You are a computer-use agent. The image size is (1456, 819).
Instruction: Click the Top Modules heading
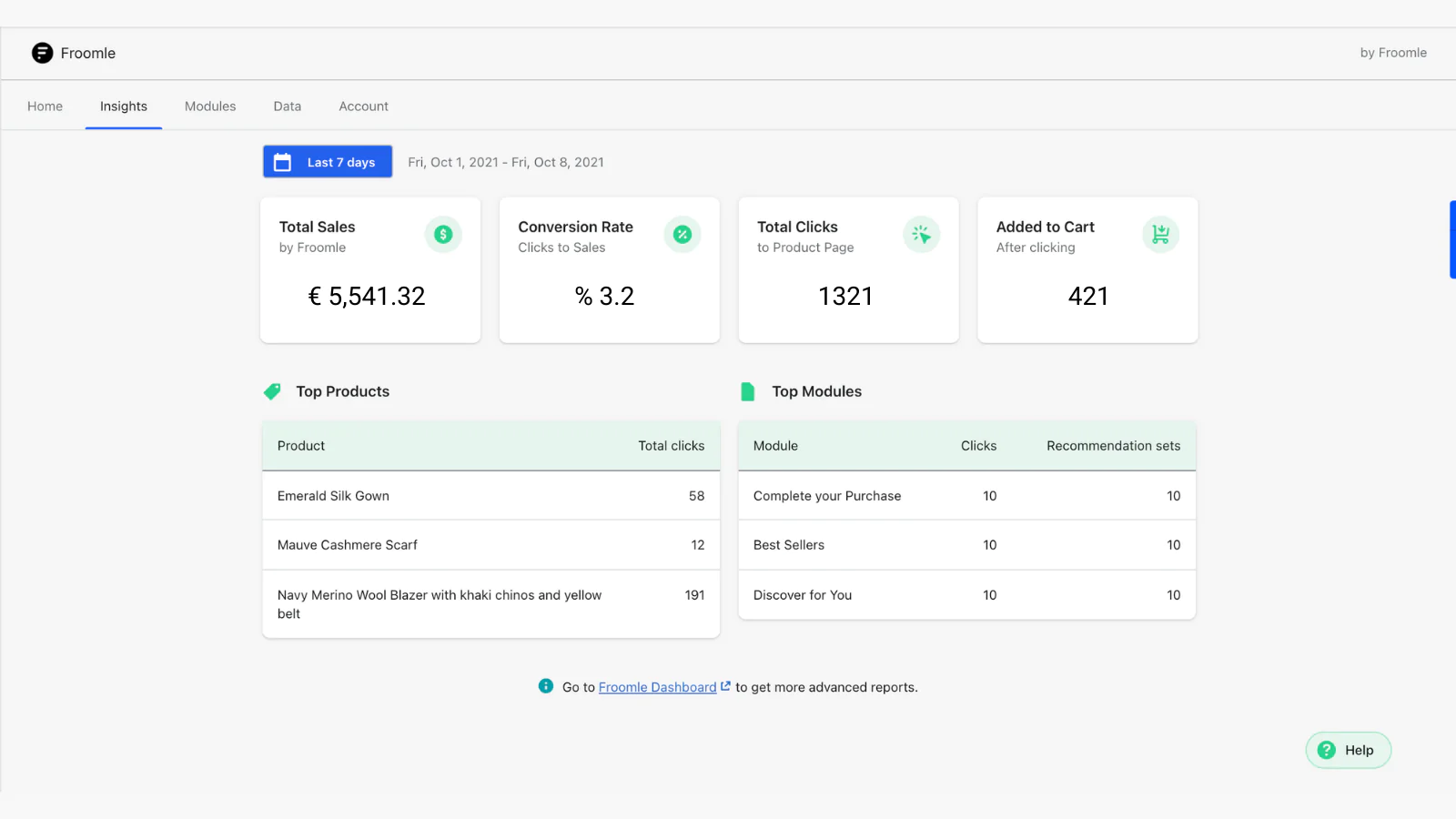click(817, 391)
